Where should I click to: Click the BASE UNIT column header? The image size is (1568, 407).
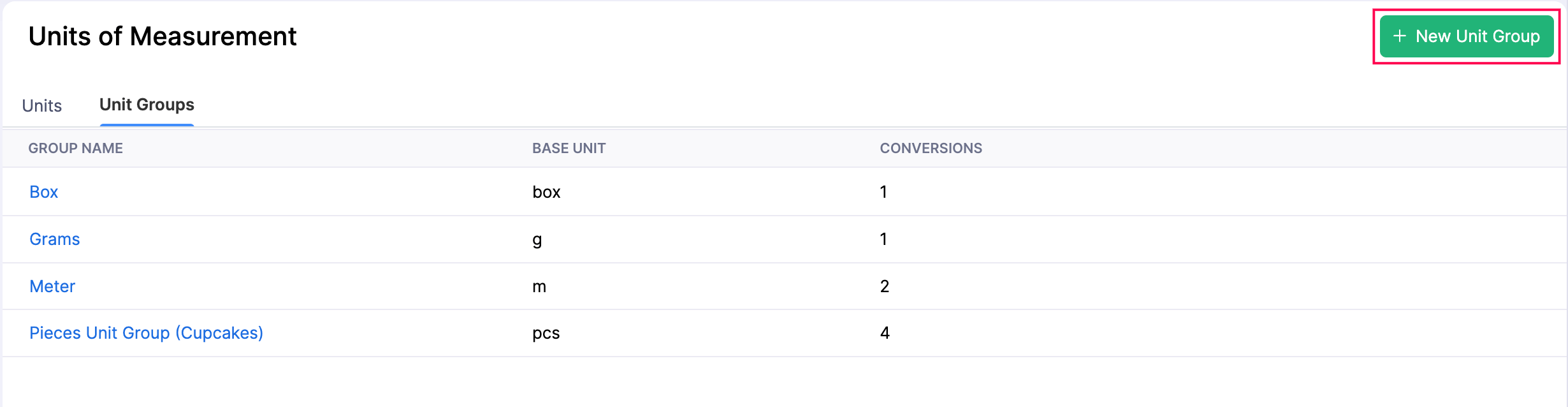(569, 148)
